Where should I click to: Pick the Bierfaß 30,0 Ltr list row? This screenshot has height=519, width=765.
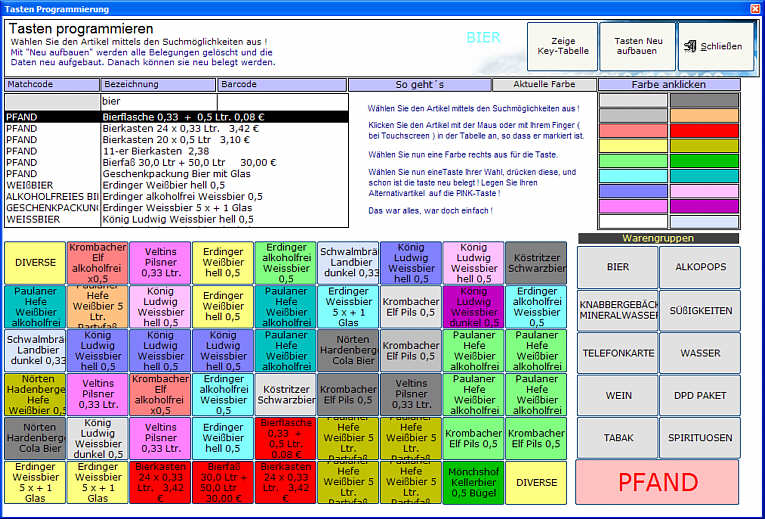click(x=177, y=162)
